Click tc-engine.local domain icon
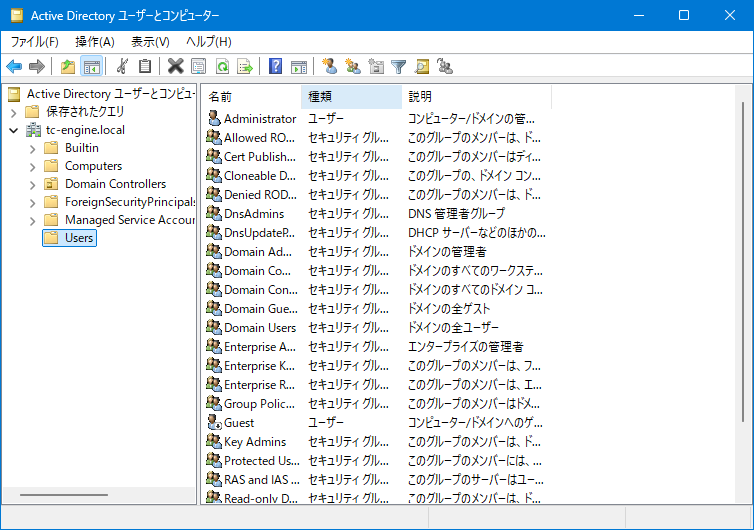This screenshot has width=754, height=530. [34, 130]
